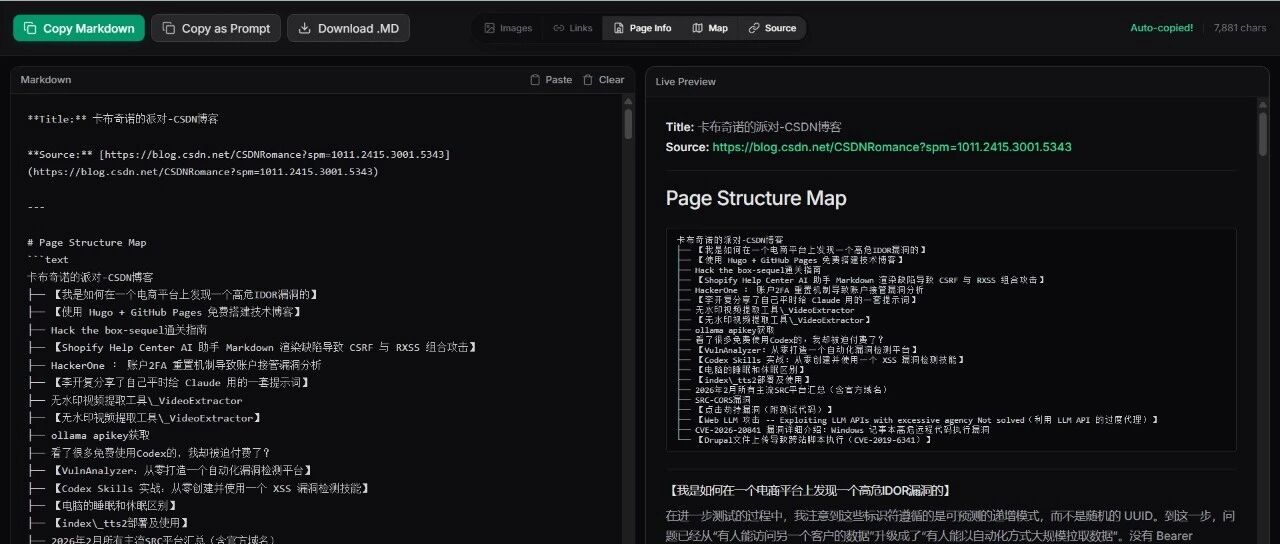This screenshot has width=1280, height=544.
Task: Click the IDOR section heading in Live Preview
Action: point(806,490)
